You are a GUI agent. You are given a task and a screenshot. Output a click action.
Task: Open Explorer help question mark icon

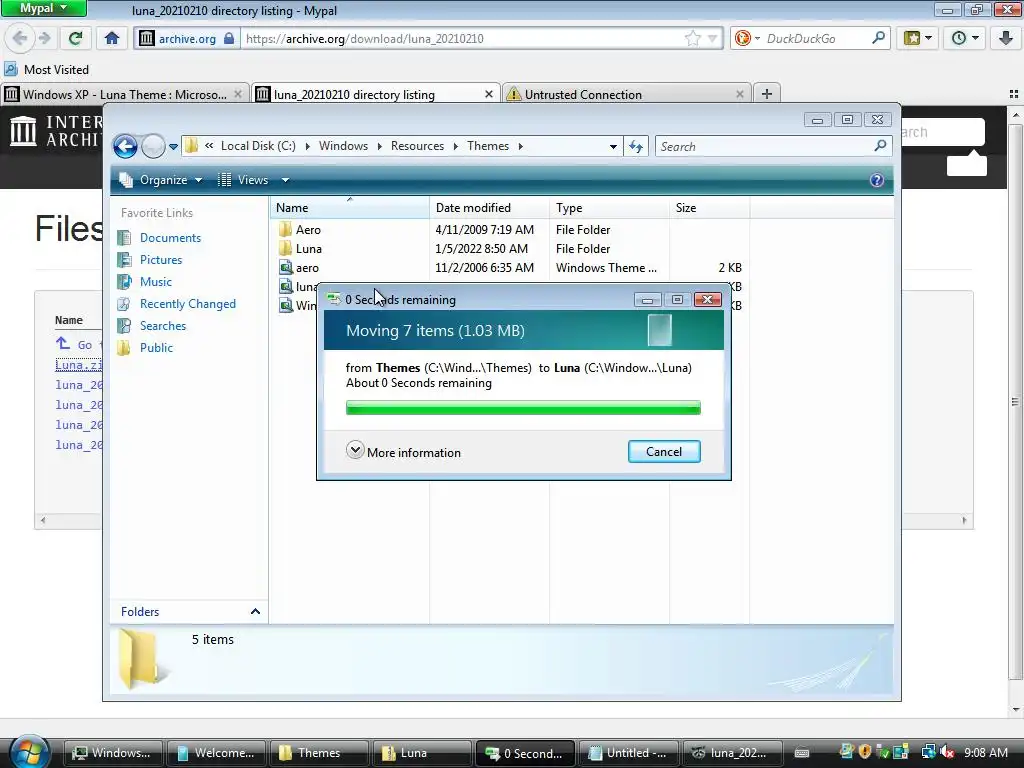876,180
